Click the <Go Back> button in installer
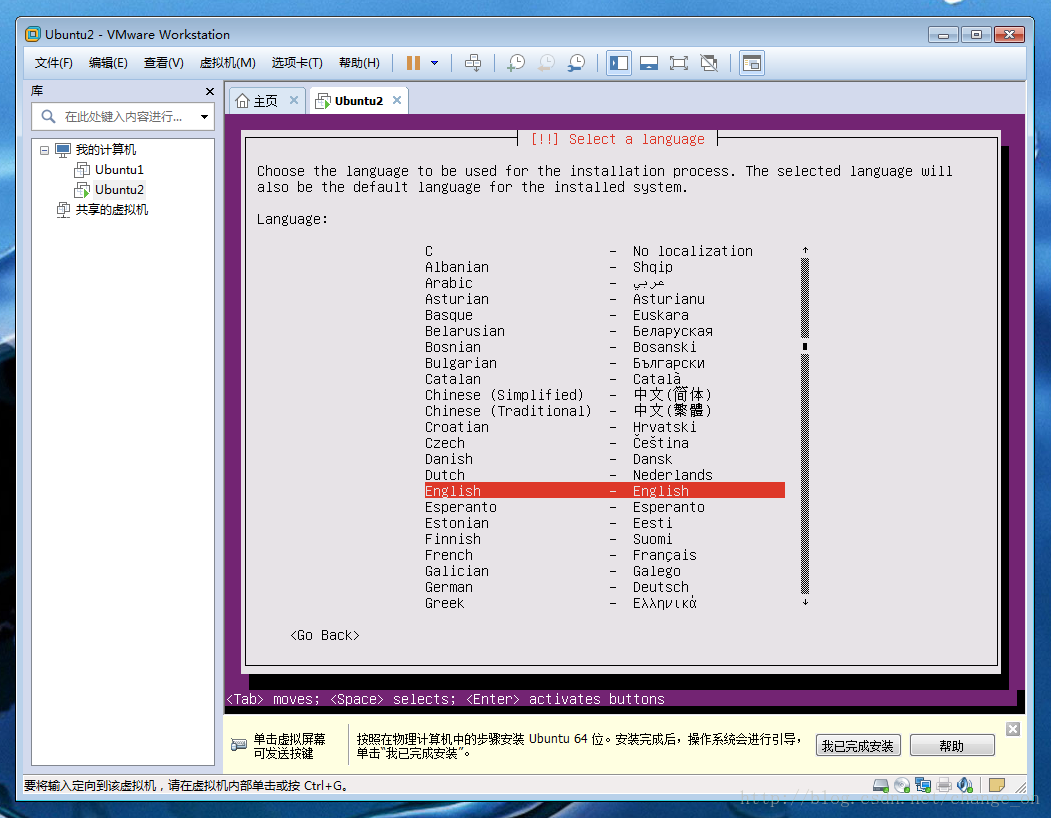1051x818 pixels. point(325,635)
